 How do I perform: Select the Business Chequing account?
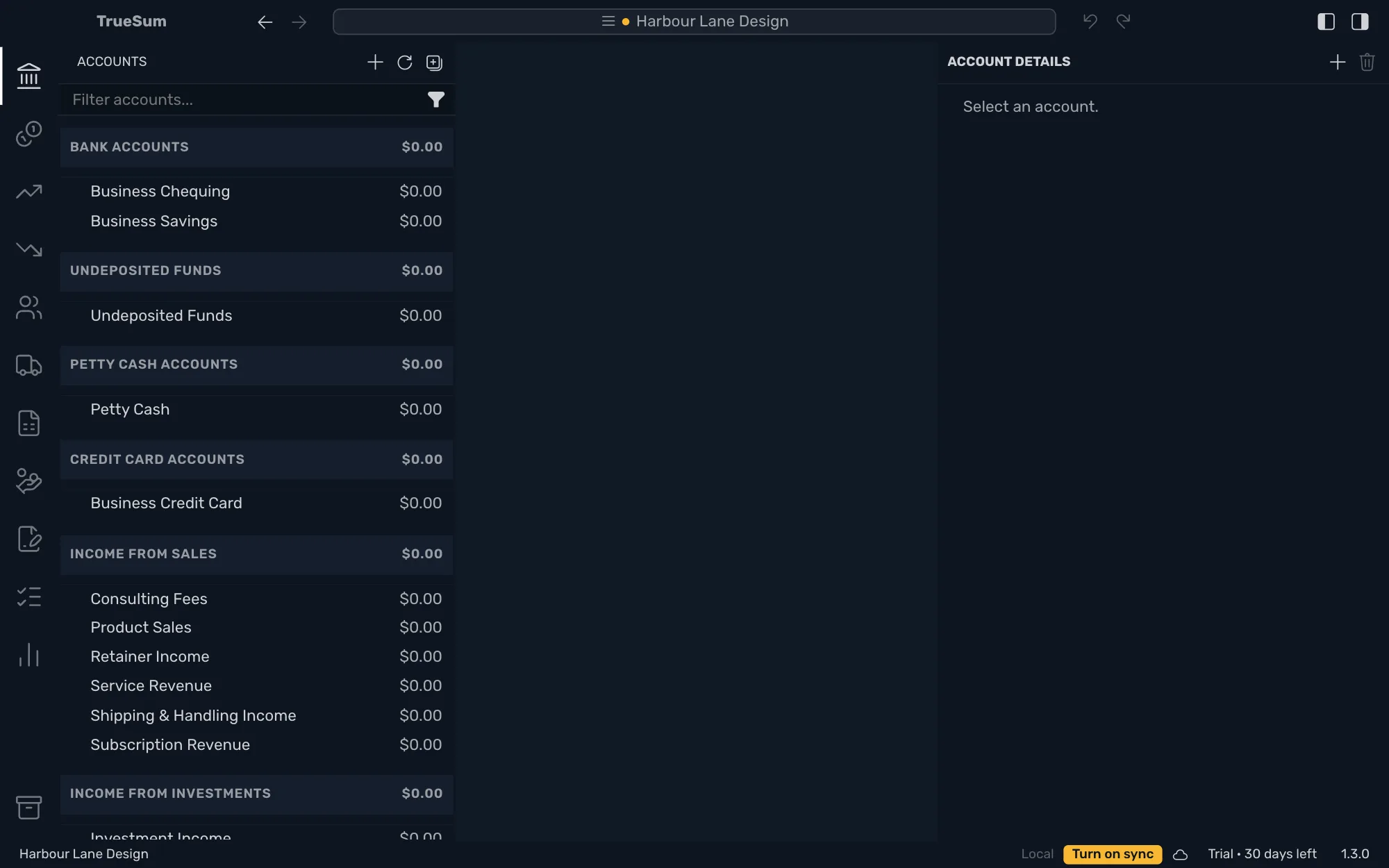256,192
